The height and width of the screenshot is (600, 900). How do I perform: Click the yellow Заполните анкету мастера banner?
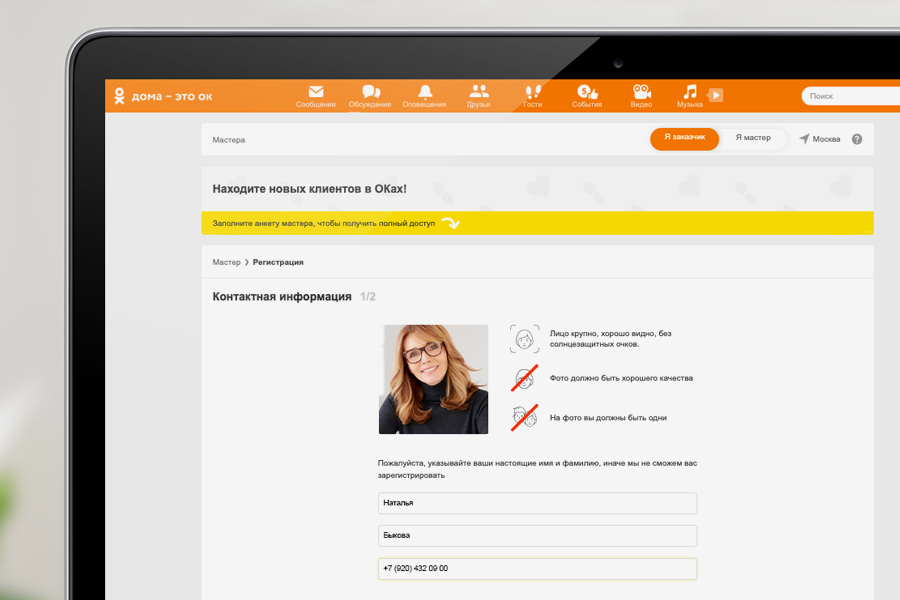click(537, 223)
